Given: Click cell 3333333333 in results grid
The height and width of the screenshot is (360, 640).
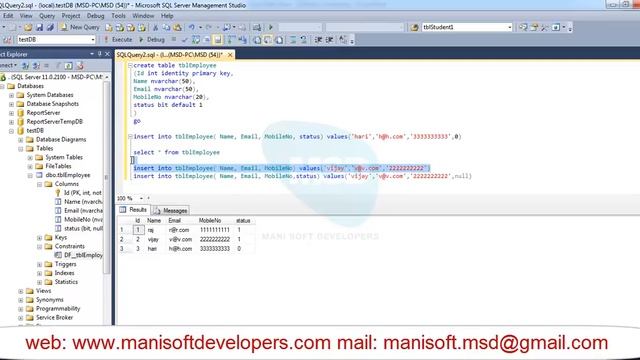Looking at the screenshot, I should point(215,249).
